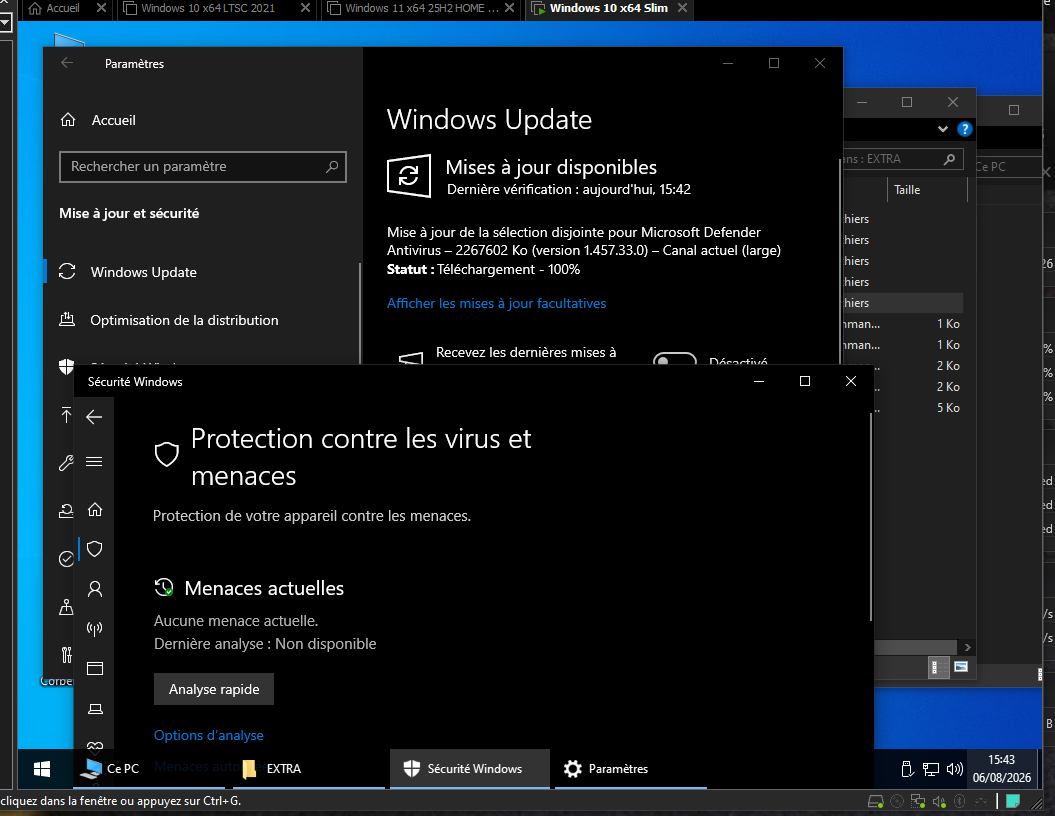This screenshot has width=1055, height=816.
Task: Click the VMware CD/DVD drive status icon
Action: tap(897, 801)
